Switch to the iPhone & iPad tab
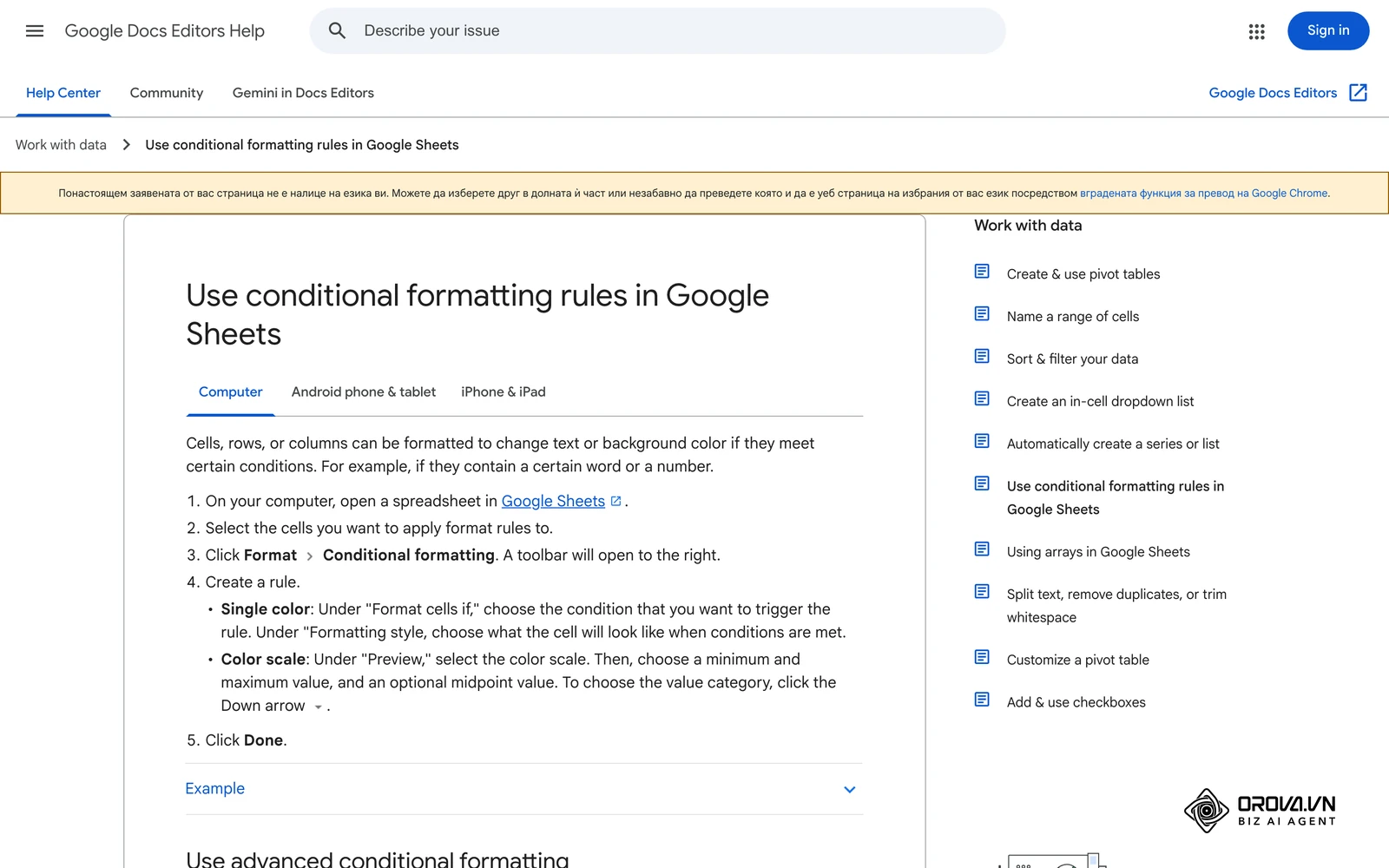1389x868 pixels. [x=504, y=392]
